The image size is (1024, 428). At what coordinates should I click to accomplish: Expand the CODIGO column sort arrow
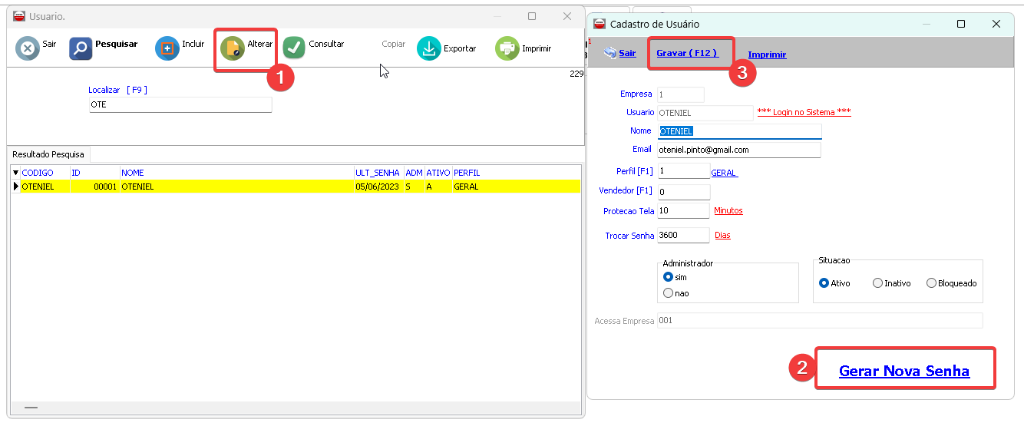click(15, 173)
